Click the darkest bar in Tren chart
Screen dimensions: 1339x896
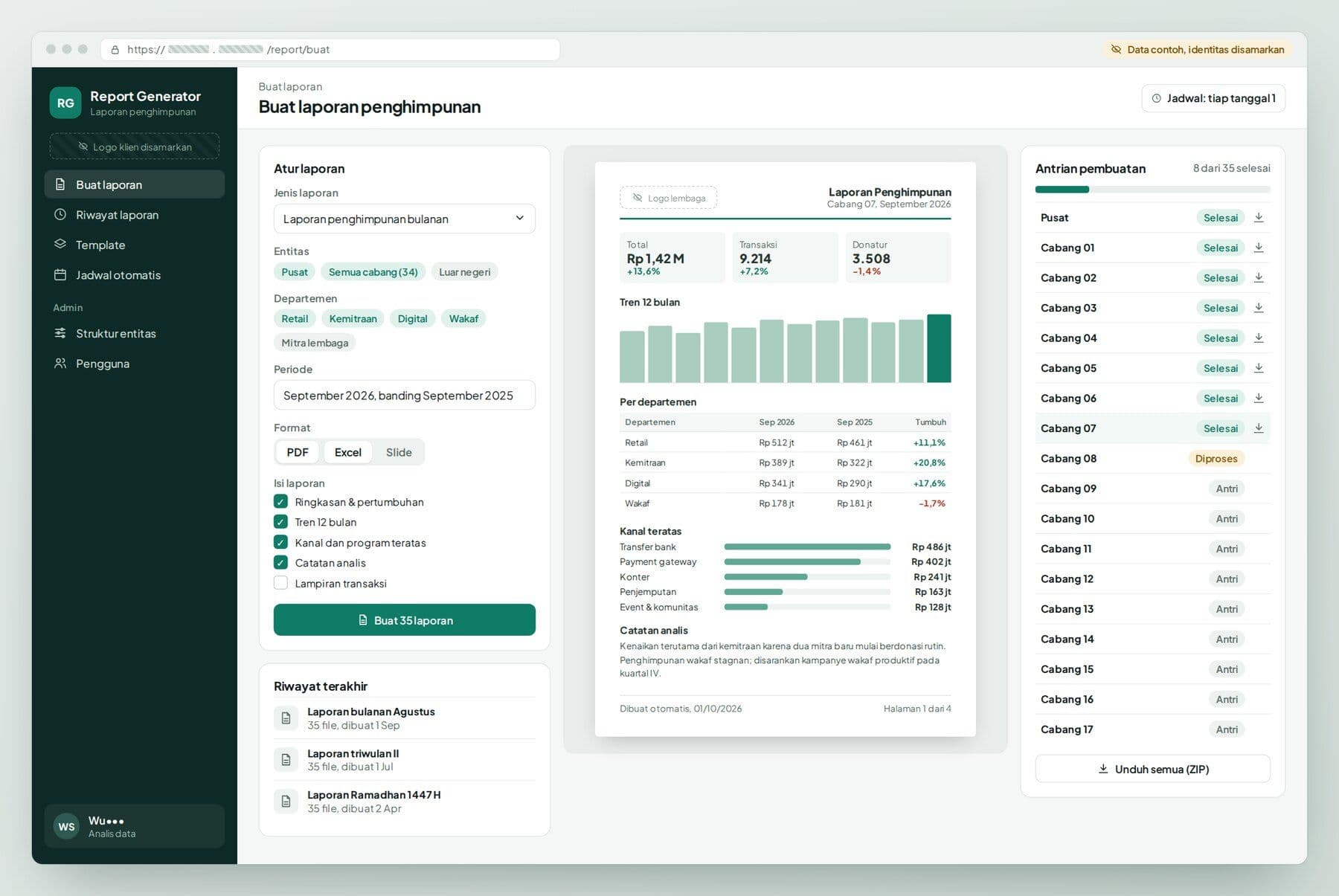pos(939,348)
